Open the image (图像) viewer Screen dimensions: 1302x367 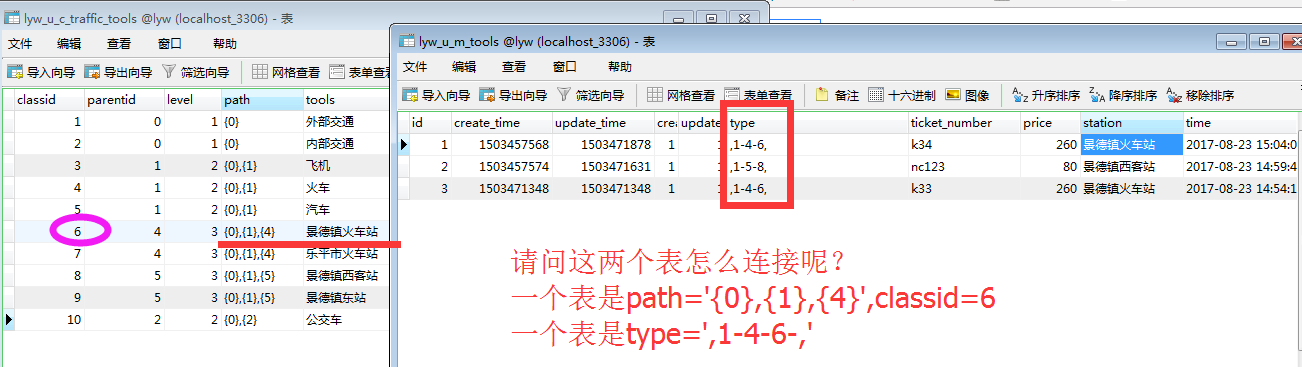coord(967,96)
